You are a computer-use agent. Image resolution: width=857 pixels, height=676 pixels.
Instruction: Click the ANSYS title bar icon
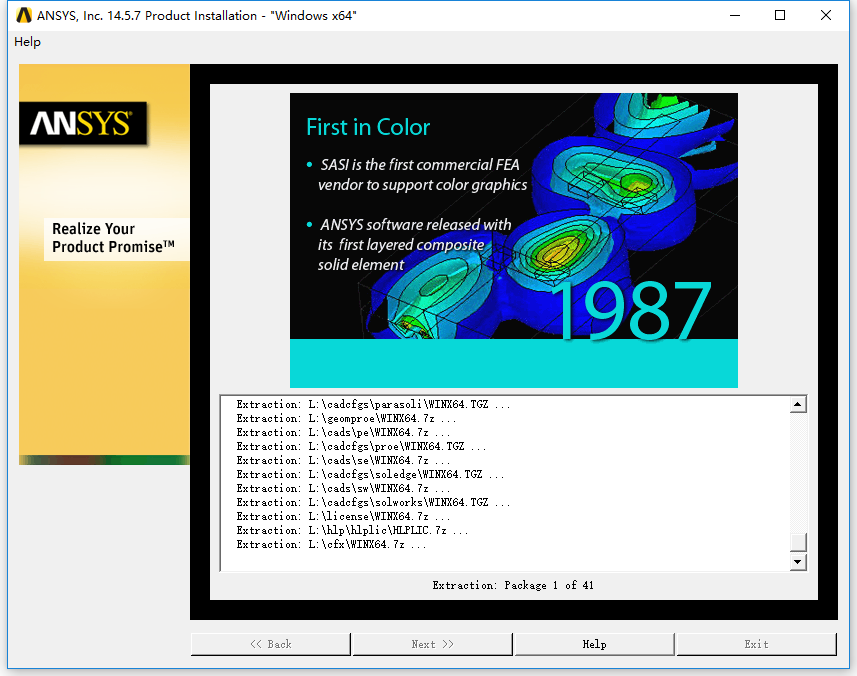pyautogui.click(x=24, y=15)
